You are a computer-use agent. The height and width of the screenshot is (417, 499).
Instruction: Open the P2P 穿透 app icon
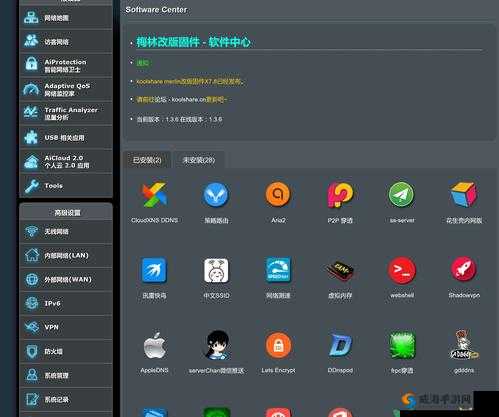(340, 194)
